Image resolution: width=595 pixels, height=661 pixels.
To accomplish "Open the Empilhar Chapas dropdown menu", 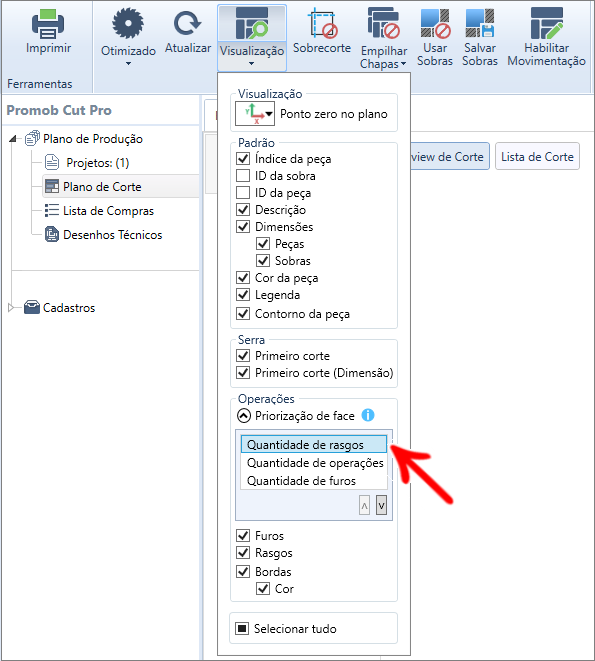I will tap(384, 38).
